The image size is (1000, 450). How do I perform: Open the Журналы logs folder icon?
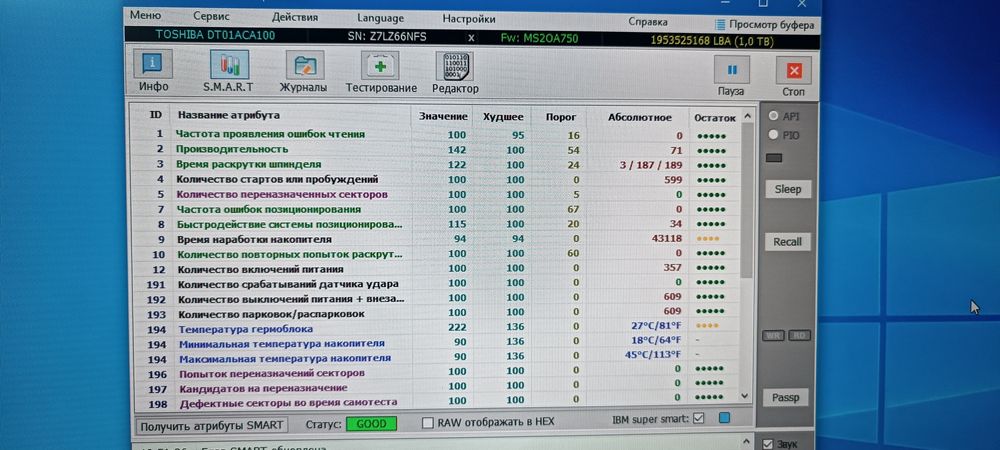[304, 65]
